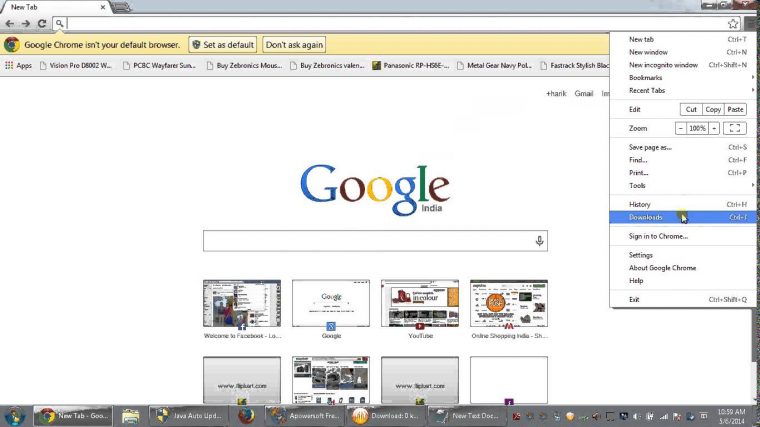Select Downloads from the Chrome menu
The image size is (760, 427).
tap(646, 217)
